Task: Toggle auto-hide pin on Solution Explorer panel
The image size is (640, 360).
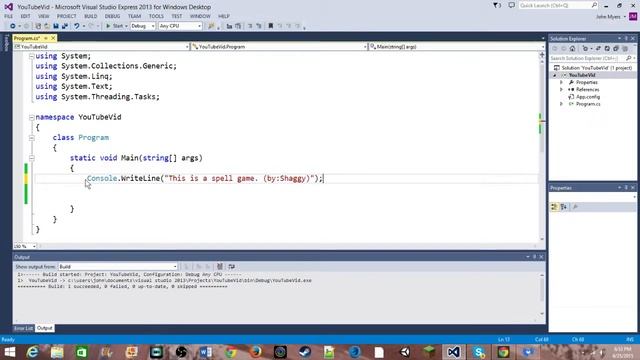Action: tap(626, 38)
